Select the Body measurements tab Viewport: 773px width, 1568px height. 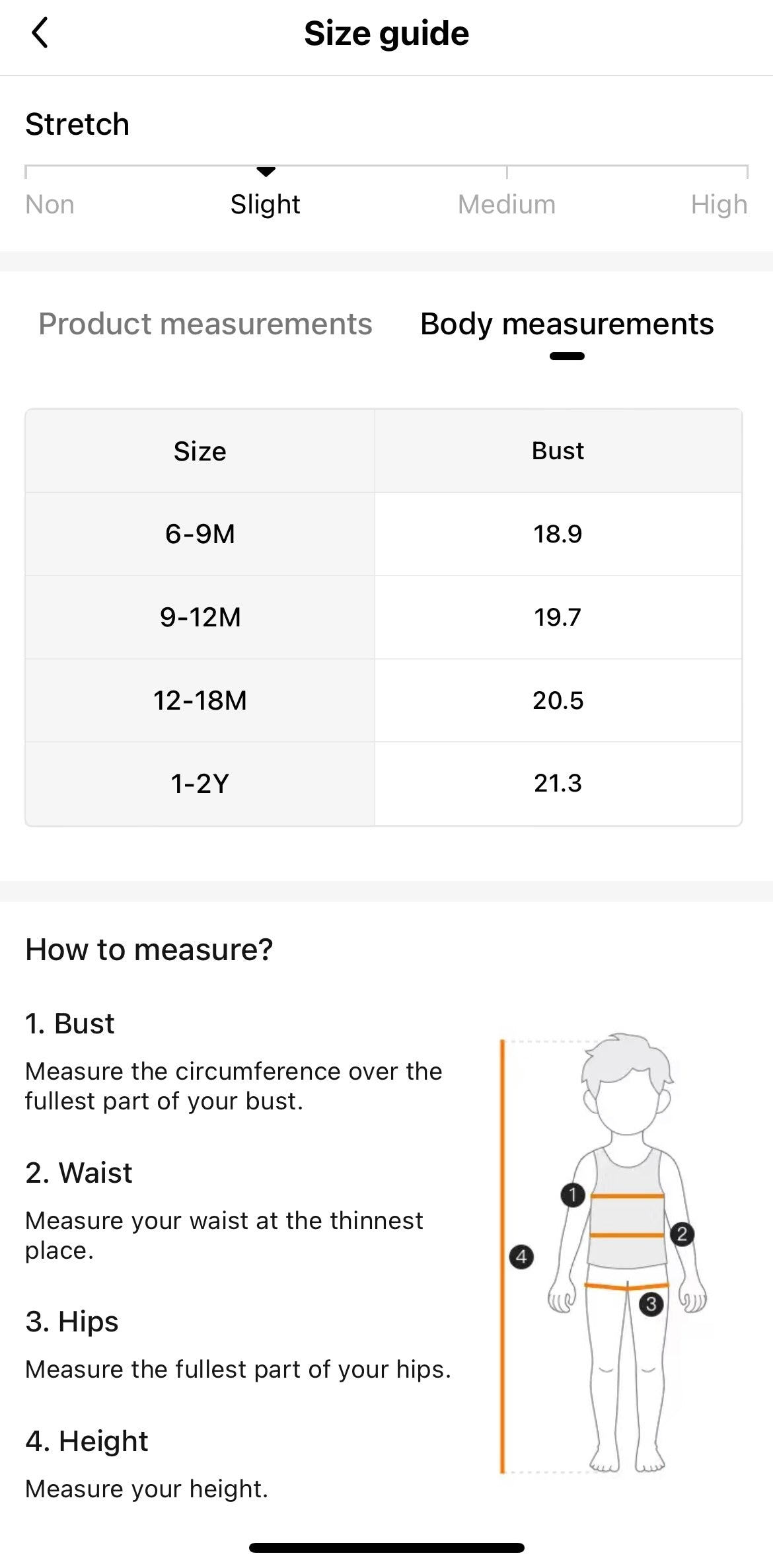click(567, 324)
